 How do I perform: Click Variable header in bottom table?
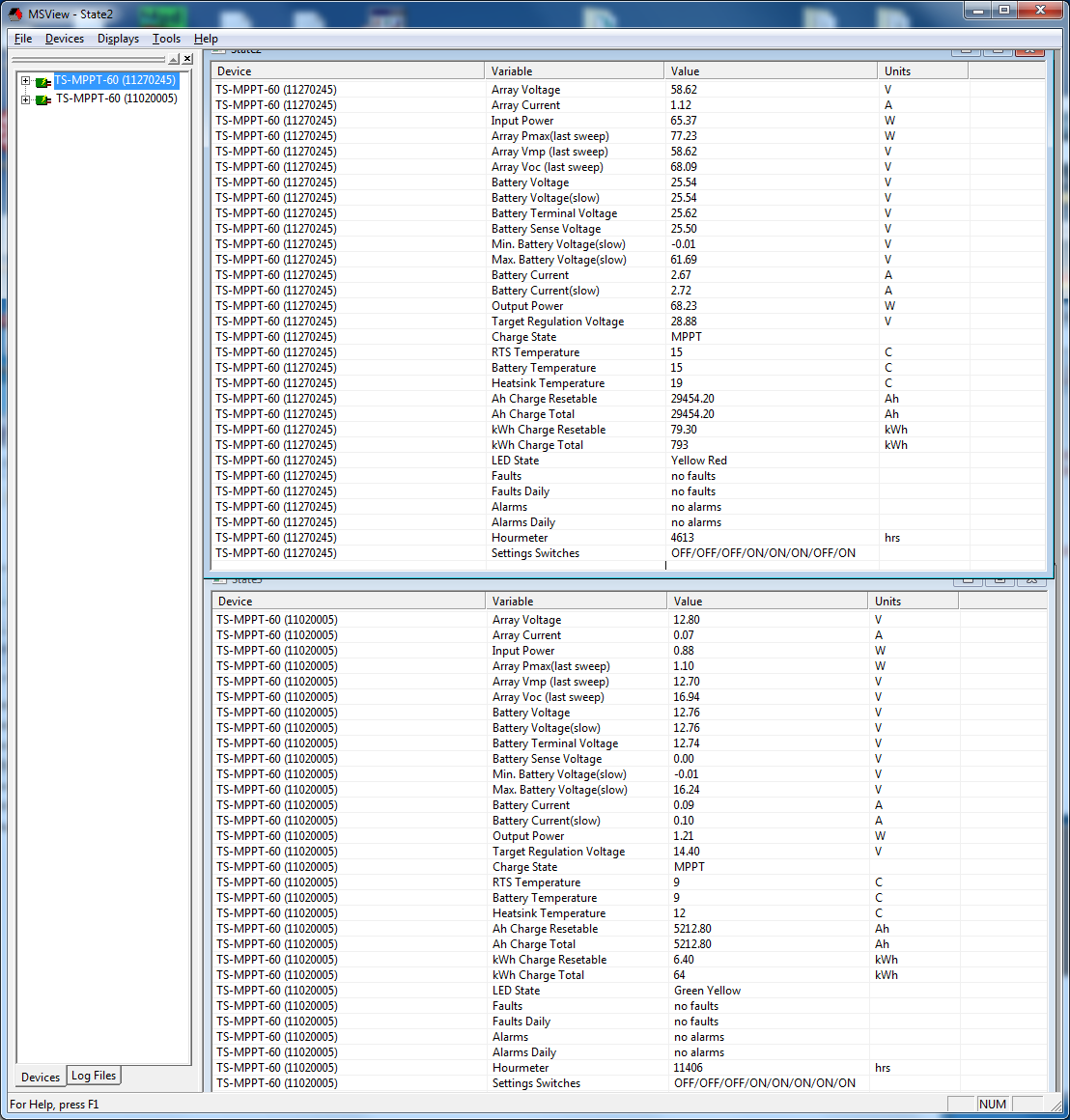click(x=576, y=602)
